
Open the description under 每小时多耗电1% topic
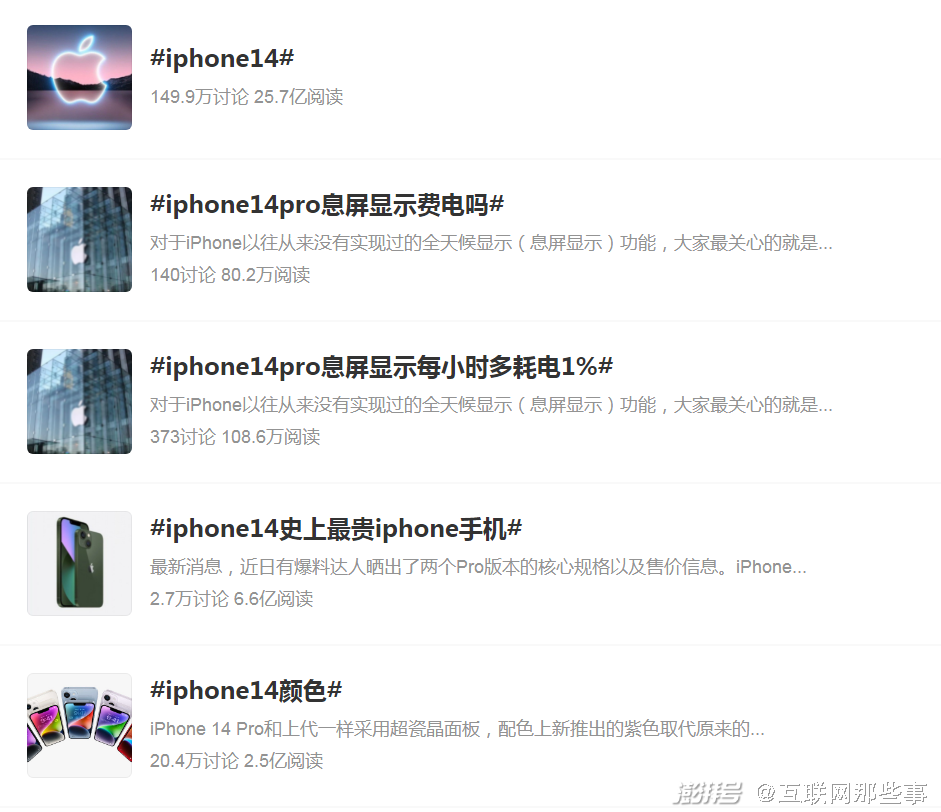click(x=491, y=405)
